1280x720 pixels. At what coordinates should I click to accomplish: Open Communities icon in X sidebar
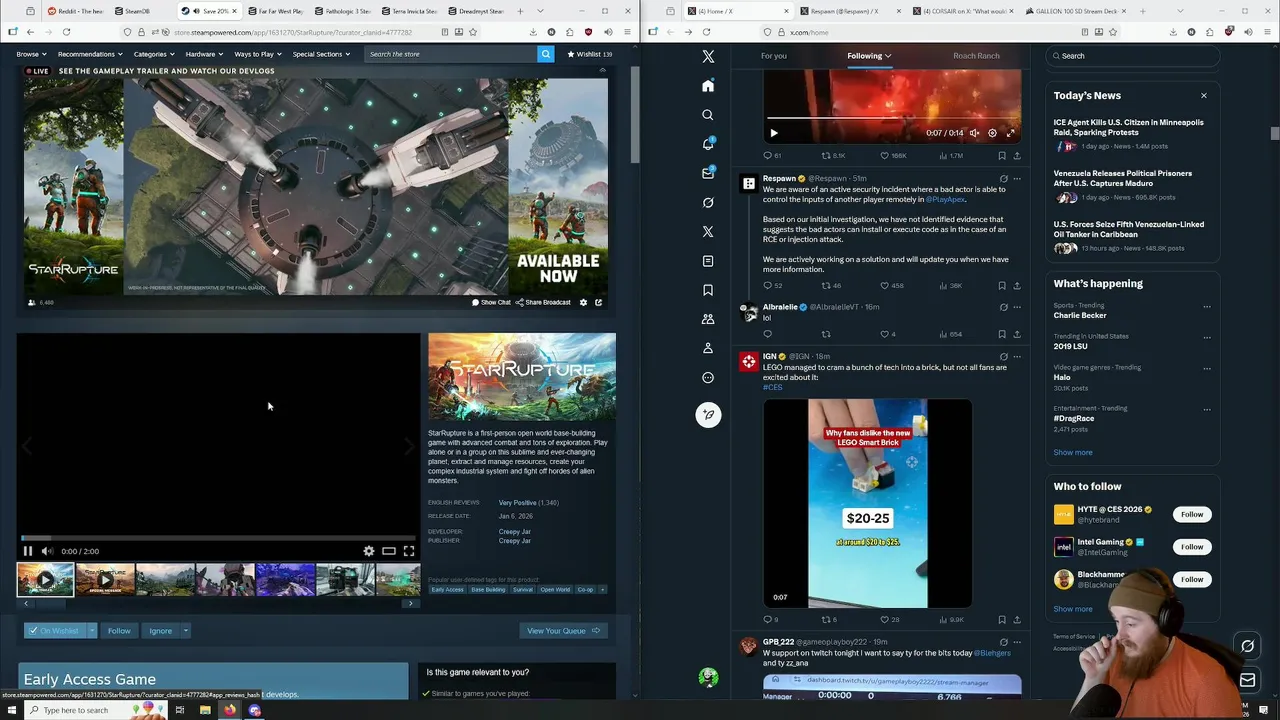click(708, 319)
